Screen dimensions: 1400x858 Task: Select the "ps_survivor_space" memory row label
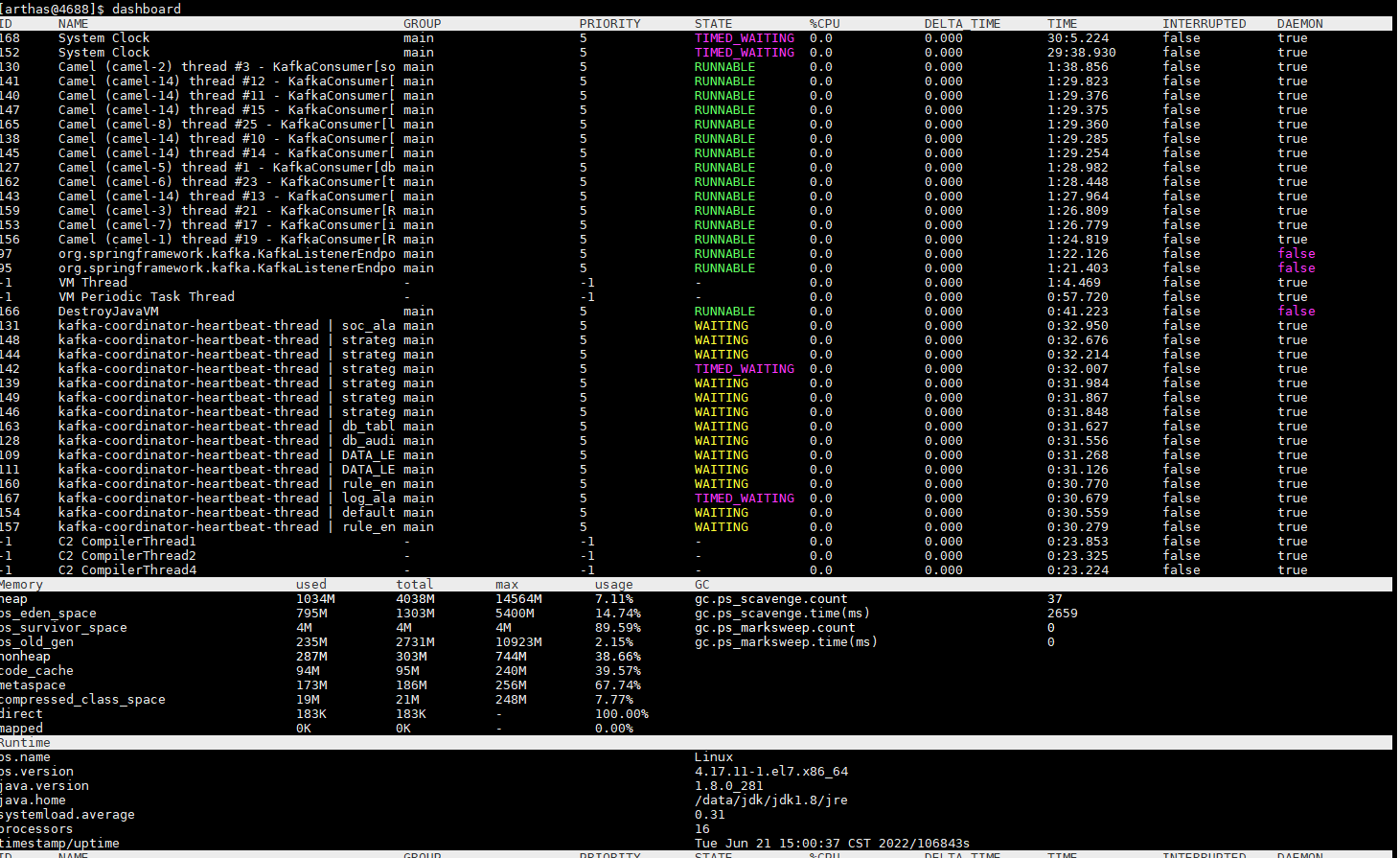(63, 628)
